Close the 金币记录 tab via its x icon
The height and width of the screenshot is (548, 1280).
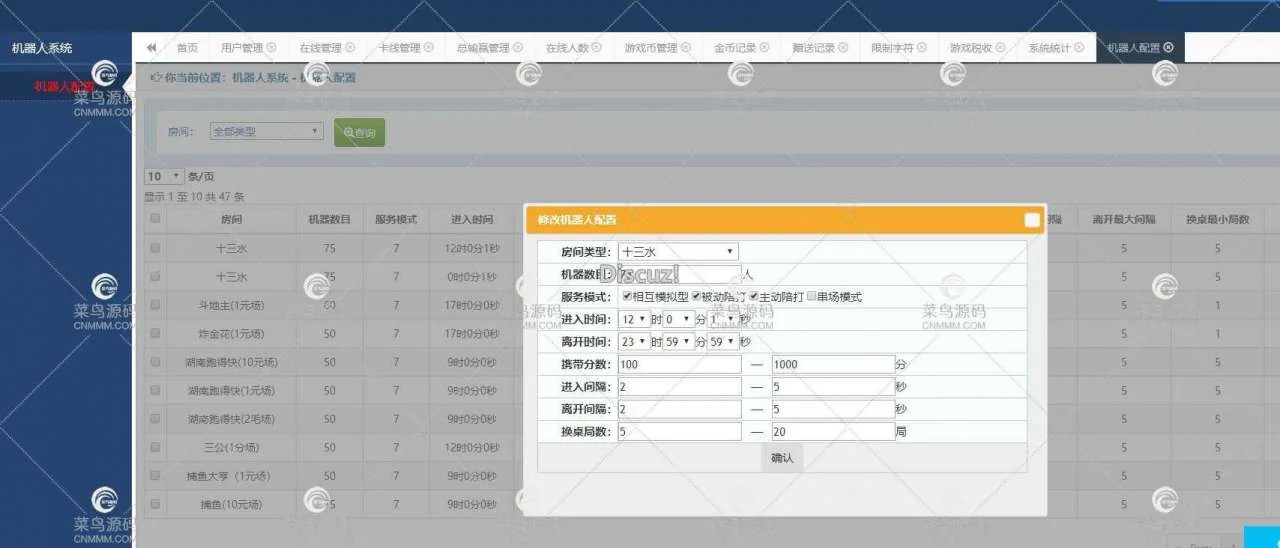[x=765, y=48]
